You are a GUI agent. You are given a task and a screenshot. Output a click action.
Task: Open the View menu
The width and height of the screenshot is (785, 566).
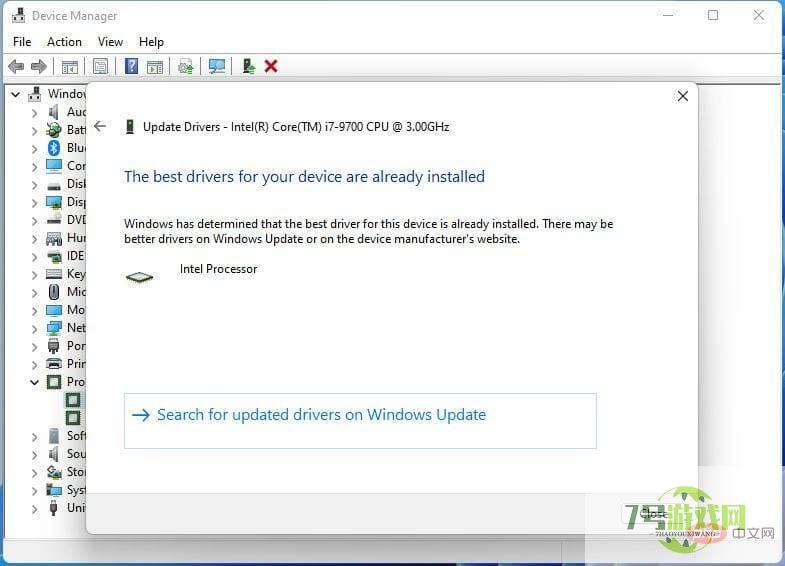point(110,42)
